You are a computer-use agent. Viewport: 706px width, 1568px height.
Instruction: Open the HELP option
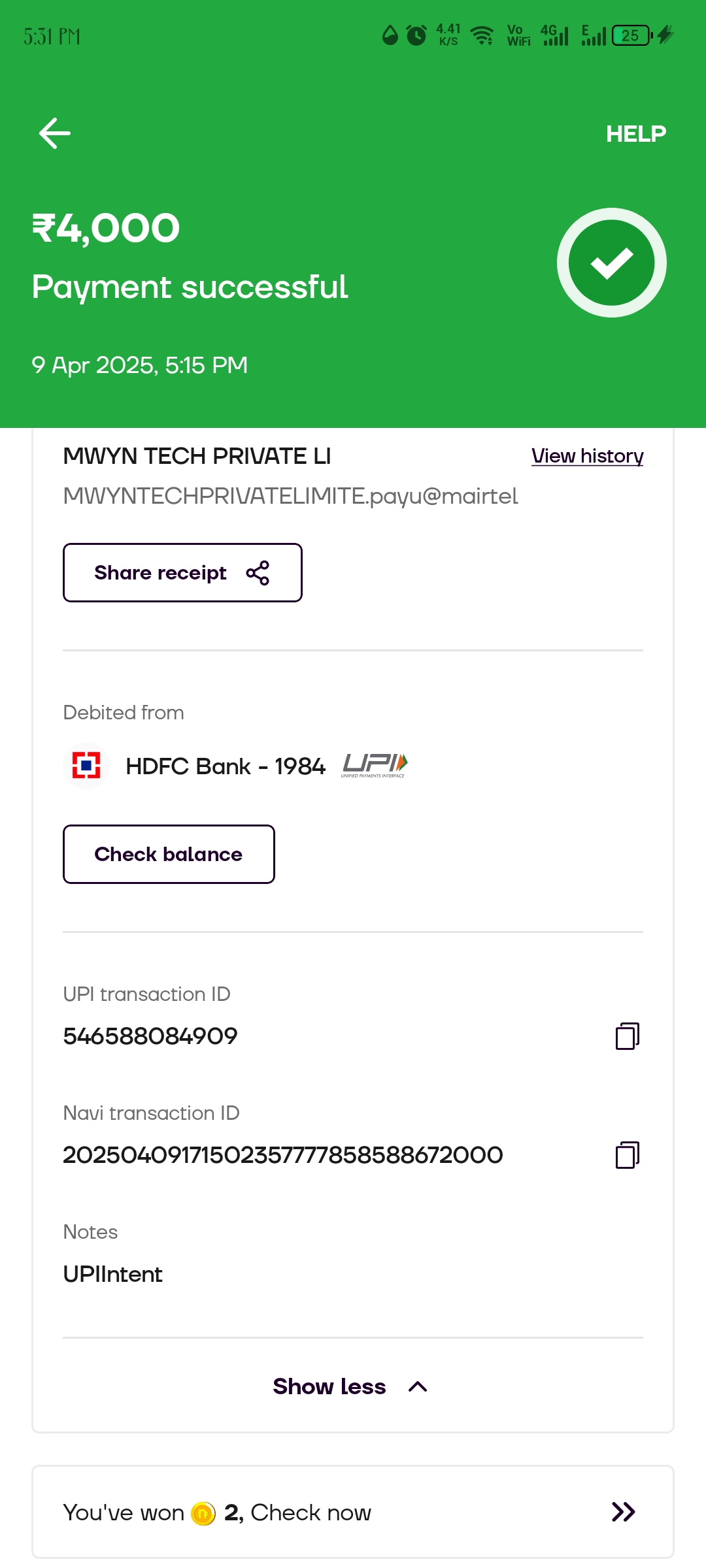[x=635, y=134]
